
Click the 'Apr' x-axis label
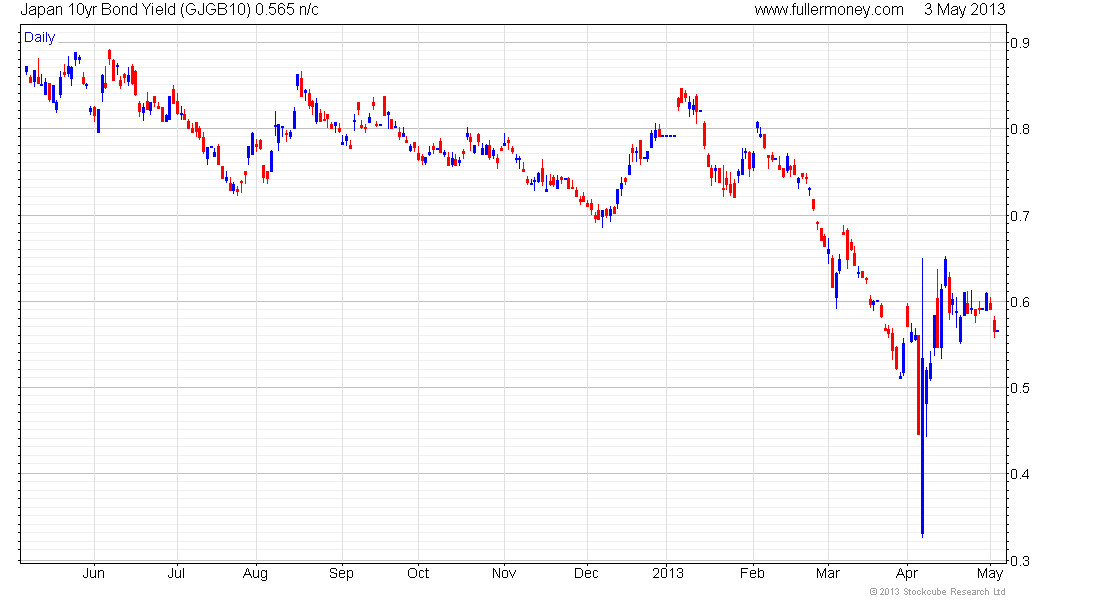(907, 574)
